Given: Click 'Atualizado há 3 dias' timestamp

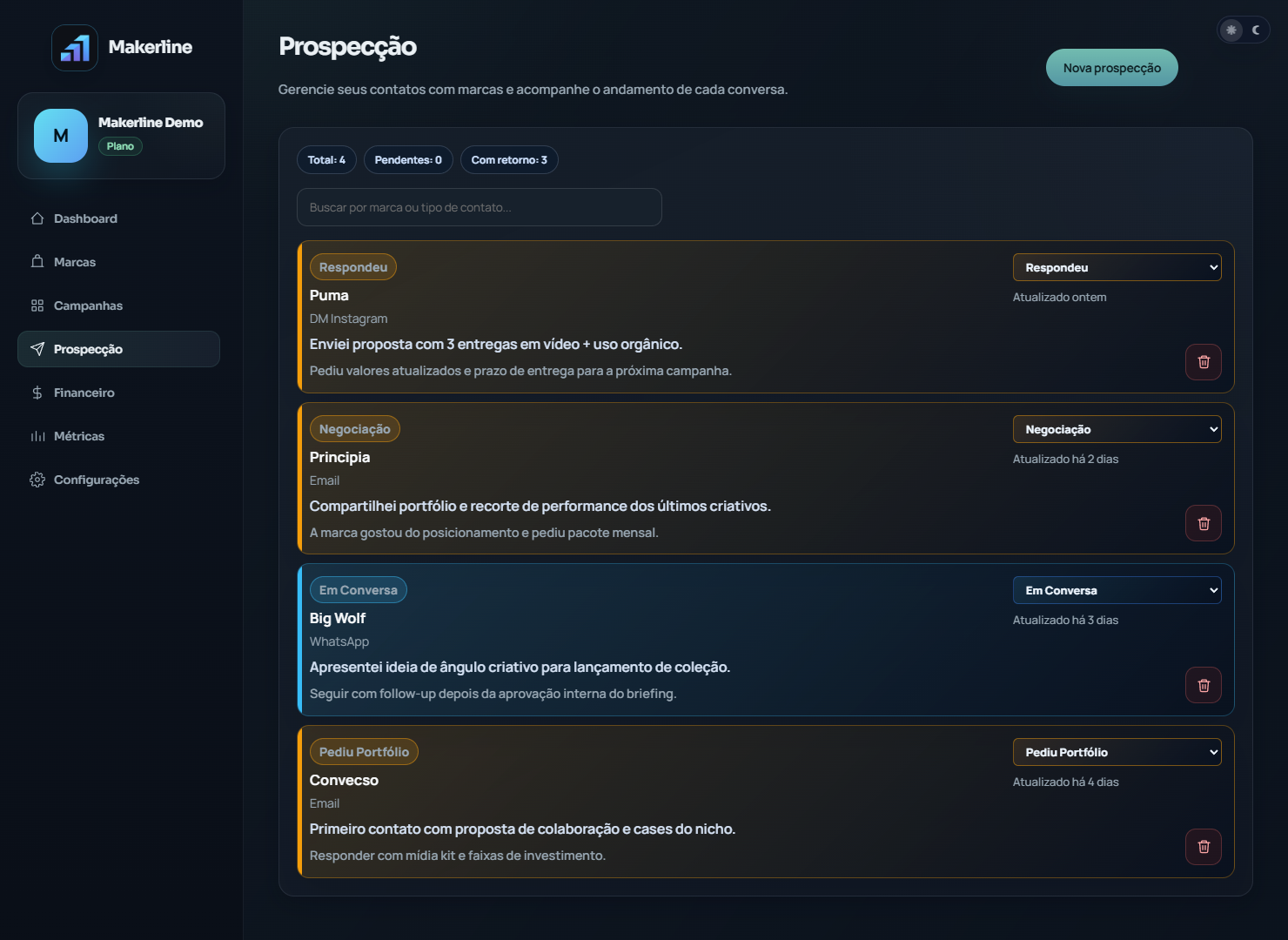Looking at the screenshot, I should click(x=1066, y=621).
